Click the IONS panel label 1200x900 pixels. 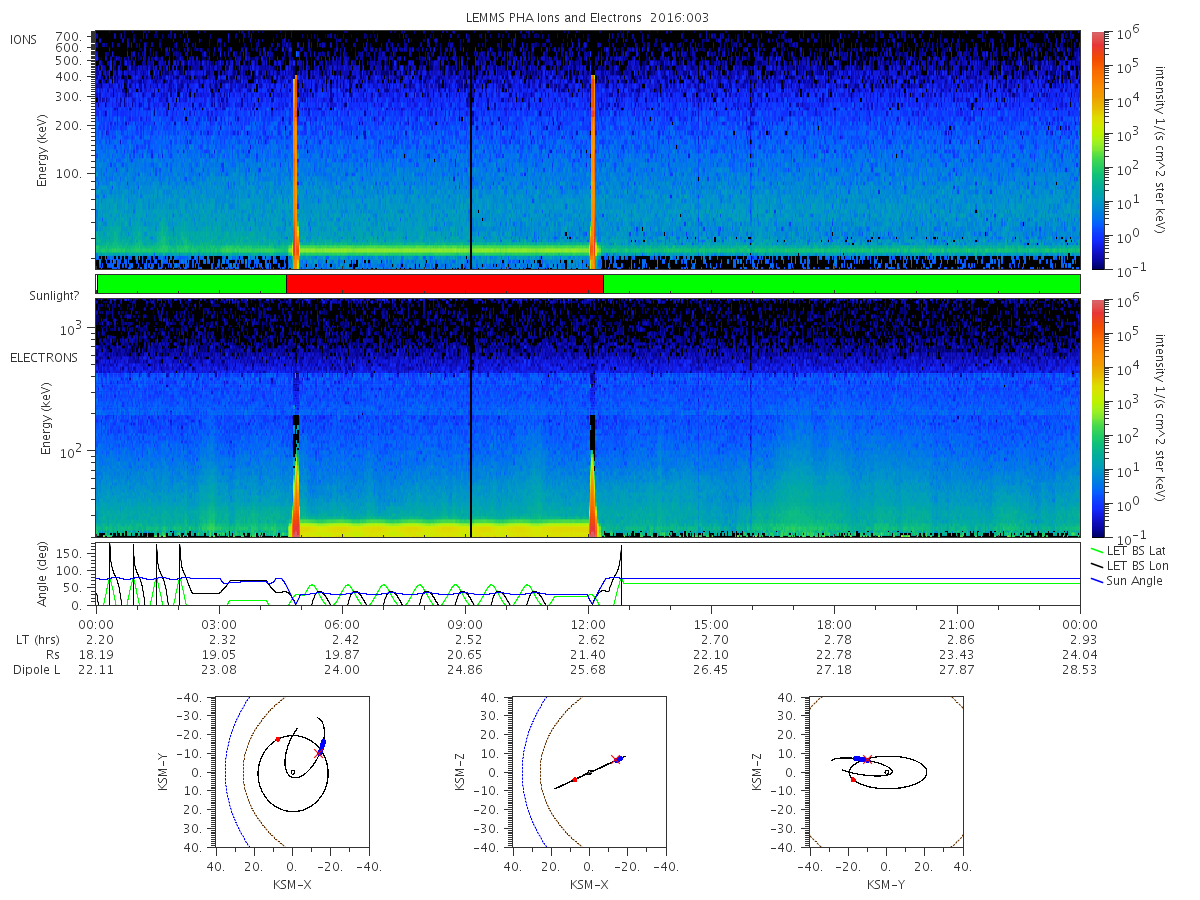click(24, 40)
